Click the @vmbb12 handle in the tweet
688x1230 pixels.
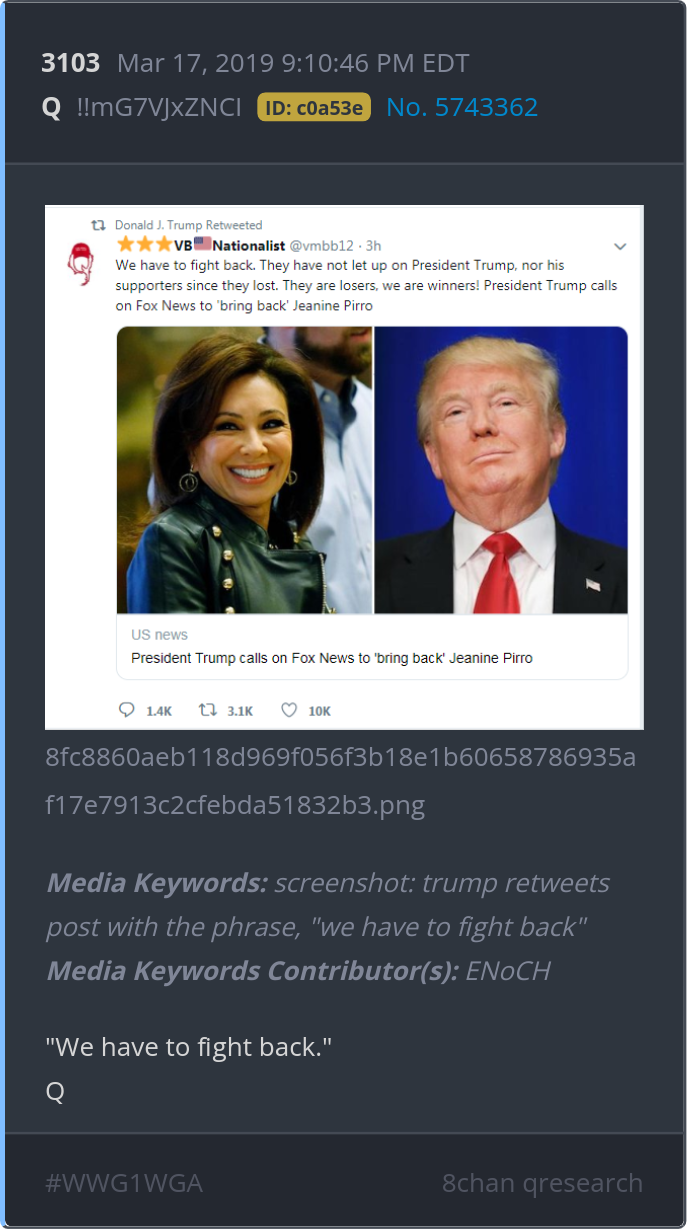325,246
